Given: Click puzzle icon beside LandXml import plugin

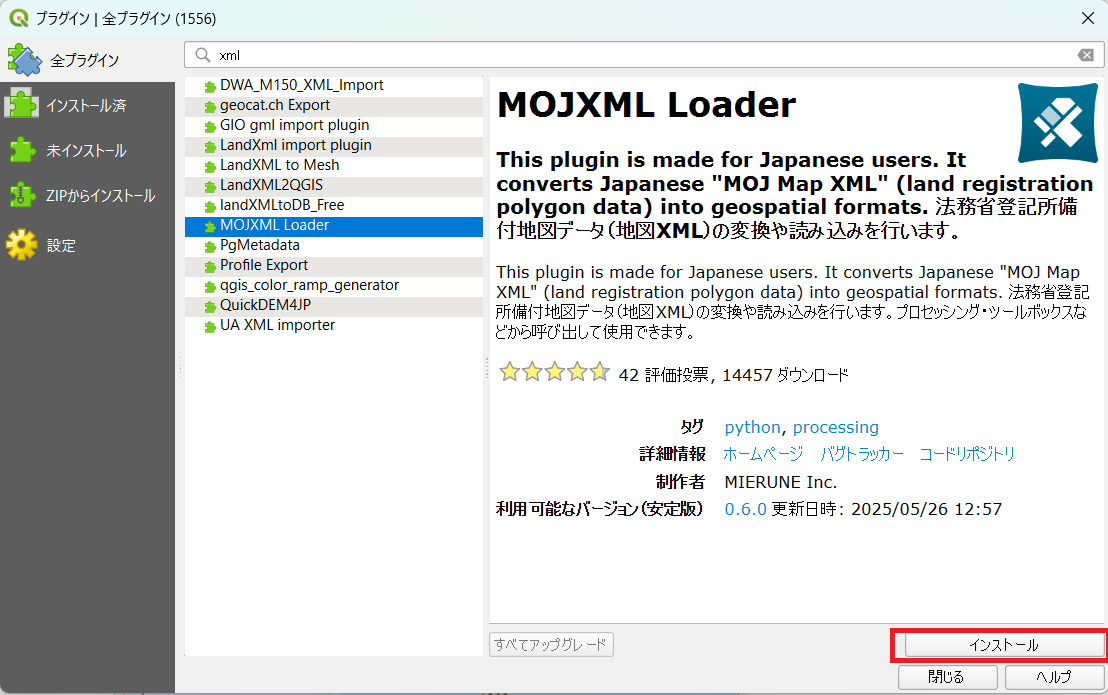Looking at the screenshot, I should coord(210,146).
